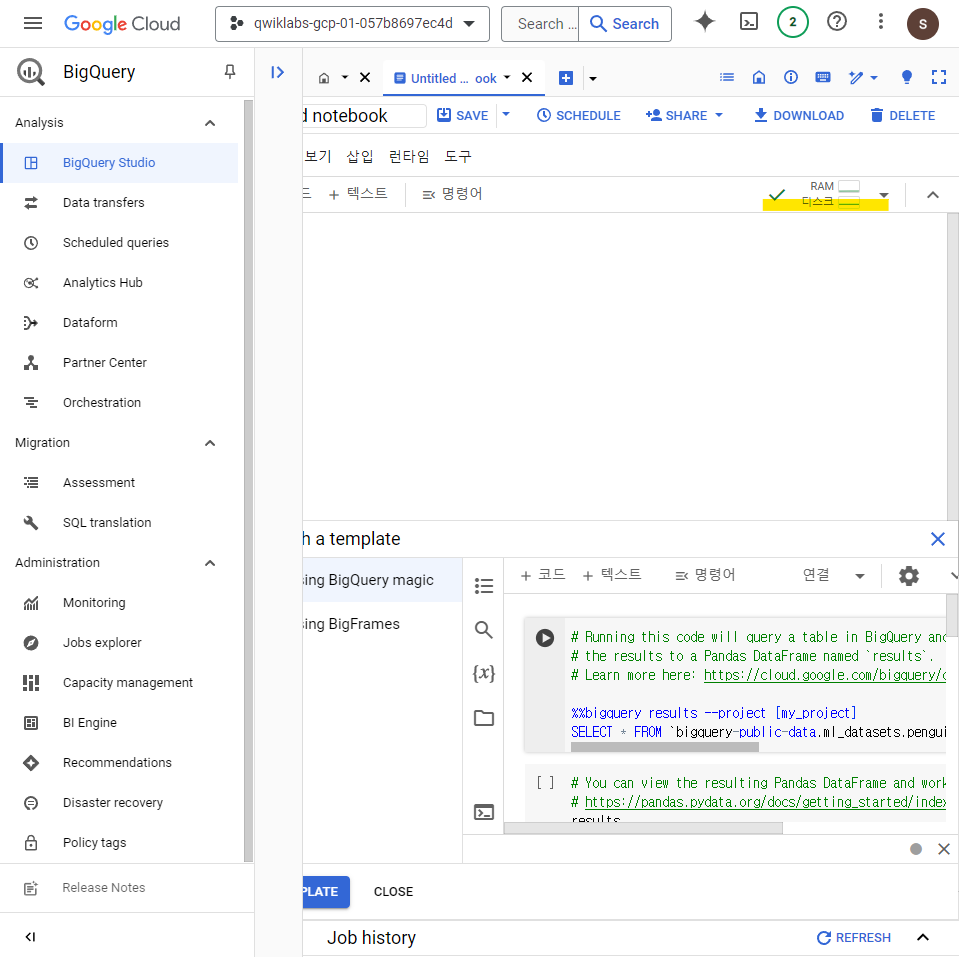This screenshot has width=959, height=957.
Task: Click the CLOSE button in template panel
Action: coord(393,892)
